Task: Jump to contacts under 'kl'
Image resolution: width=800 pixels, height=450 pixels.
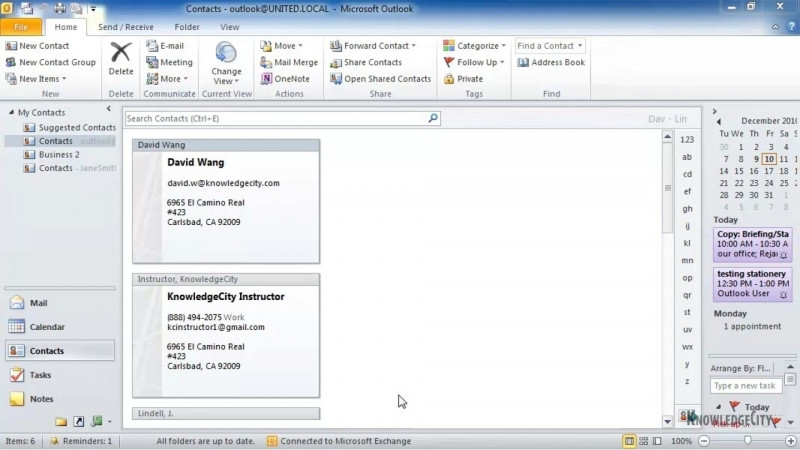Action: (687, 243)
